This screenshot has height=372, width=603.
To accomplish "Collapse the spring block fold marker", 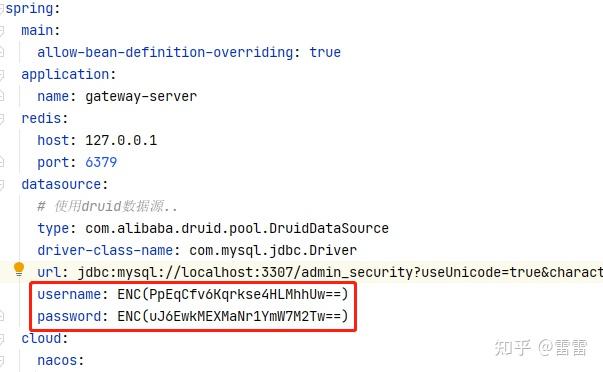I will click(x=1, y=8).
